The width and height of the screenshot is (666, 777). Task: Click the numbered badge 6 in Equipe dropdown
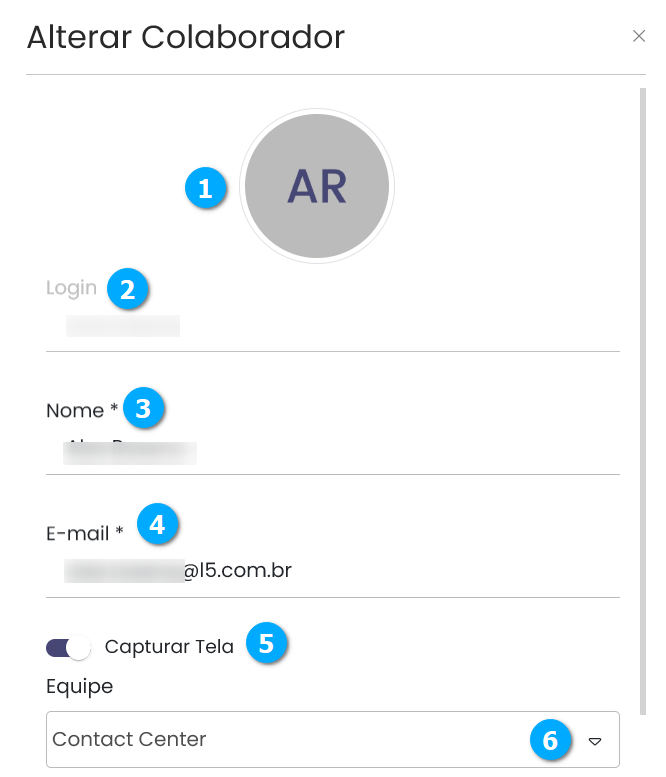(x=550, y=740)
